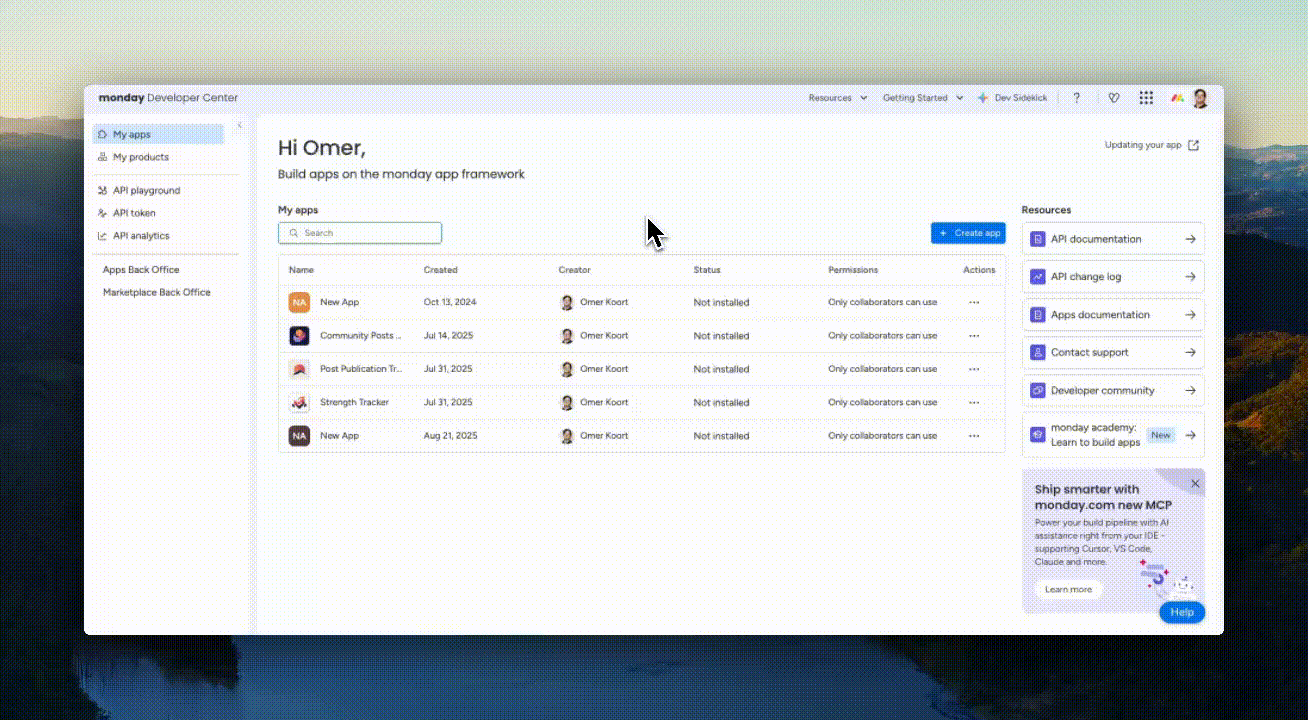Image resolution: width=1308 pixels, height=720 pixels.
Task: Click the My apps sidebar icon
Action: [x=103, y=134]
